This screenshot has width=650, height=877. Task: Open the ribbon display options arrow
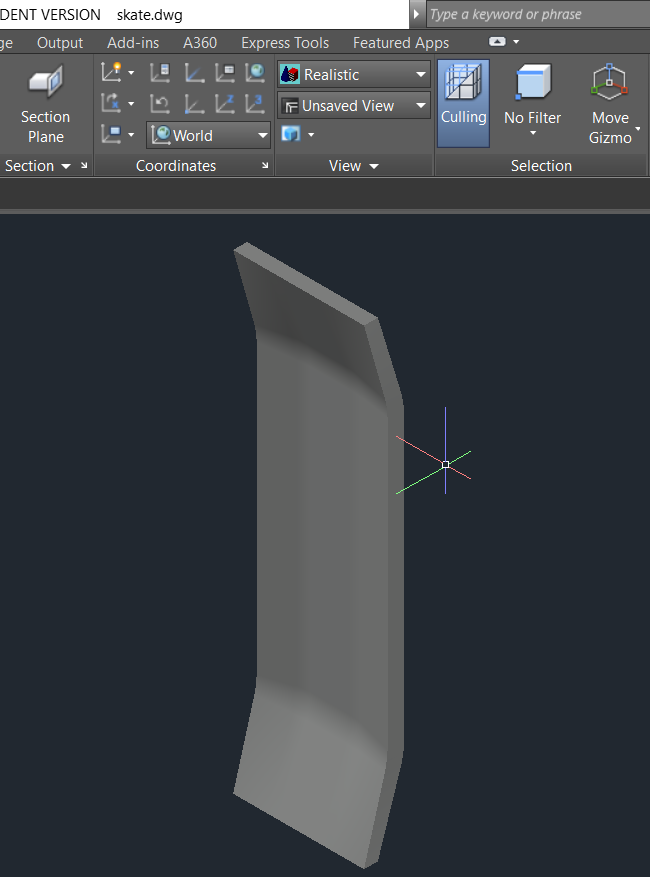coord(516,41)
